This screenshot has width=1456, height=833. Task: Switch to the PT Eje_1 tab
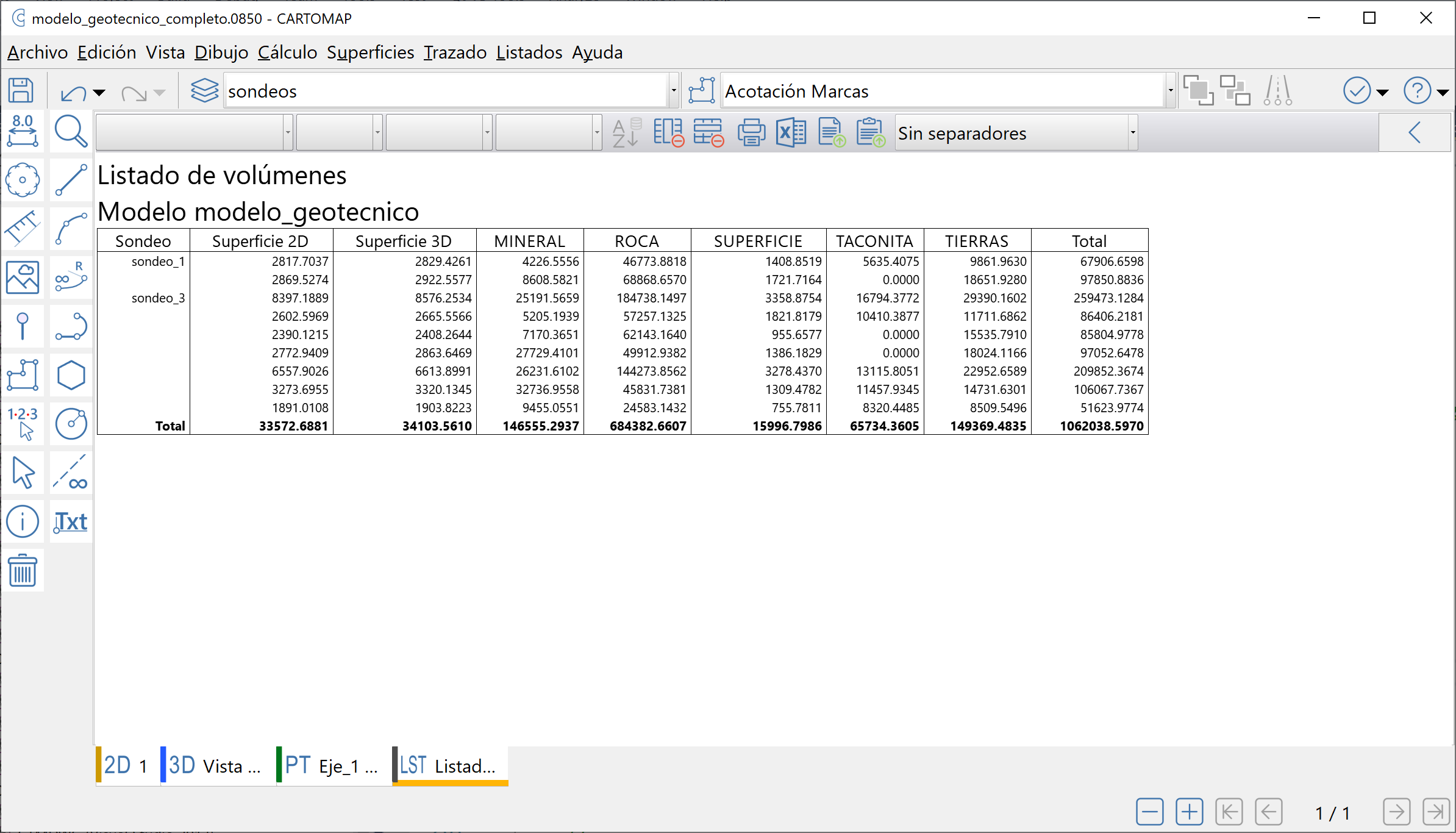331,765
